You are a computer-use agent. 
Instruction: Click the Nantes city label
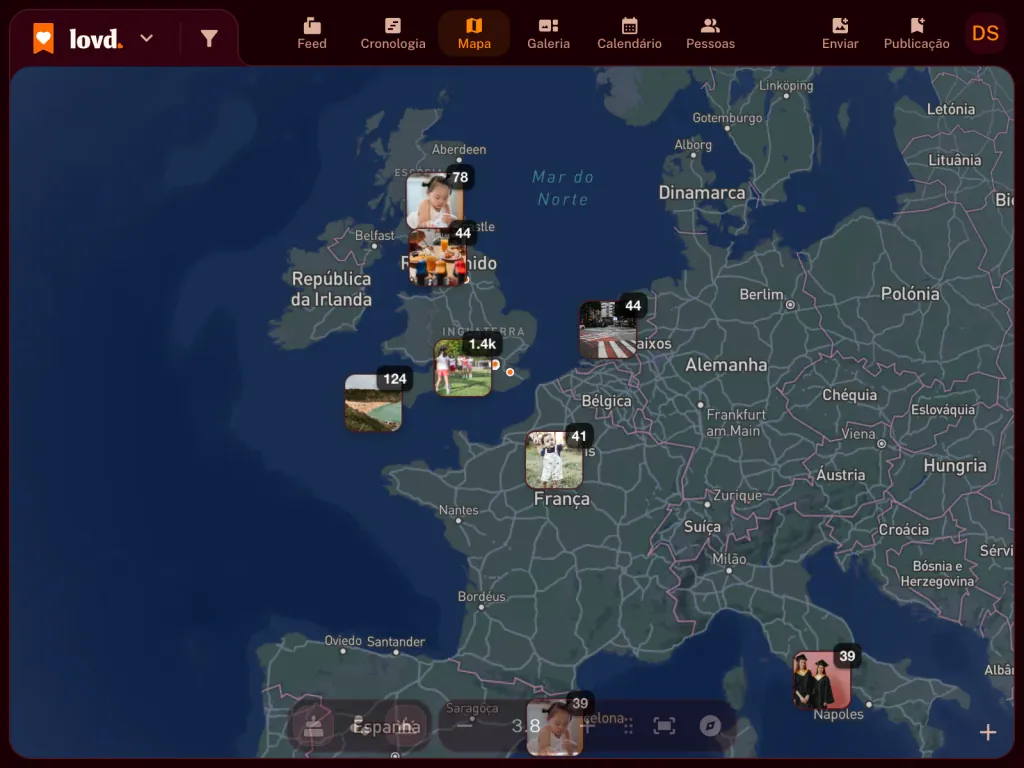[458, 510]
